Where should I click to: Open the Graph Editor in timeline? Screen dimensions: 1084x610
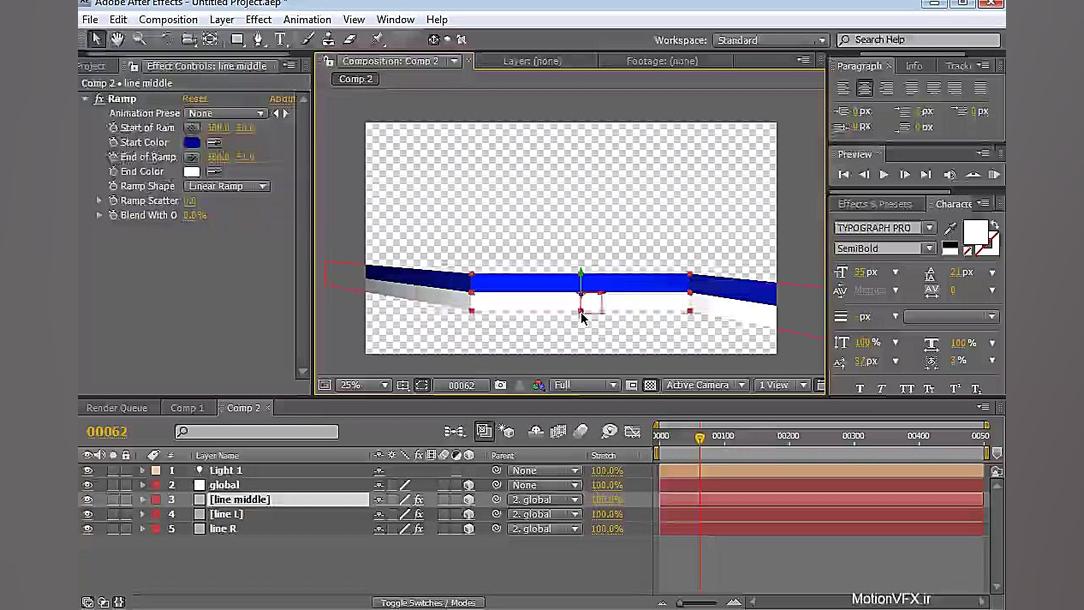point(632,432)
